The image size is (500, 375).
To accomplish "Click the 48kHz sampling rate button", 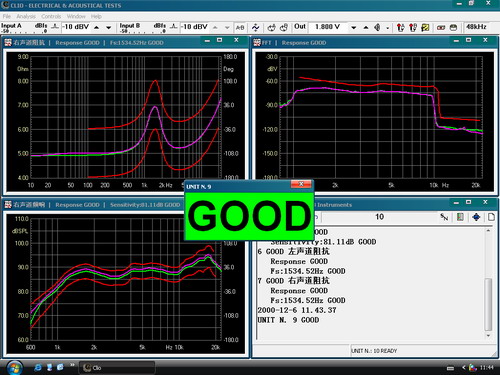I will tap(476, 27).
